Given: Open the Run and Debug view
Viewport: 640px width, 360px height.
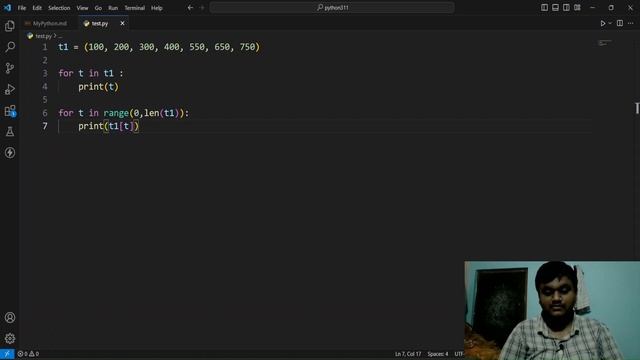Looking at the screenshot, I should point(10,89).
